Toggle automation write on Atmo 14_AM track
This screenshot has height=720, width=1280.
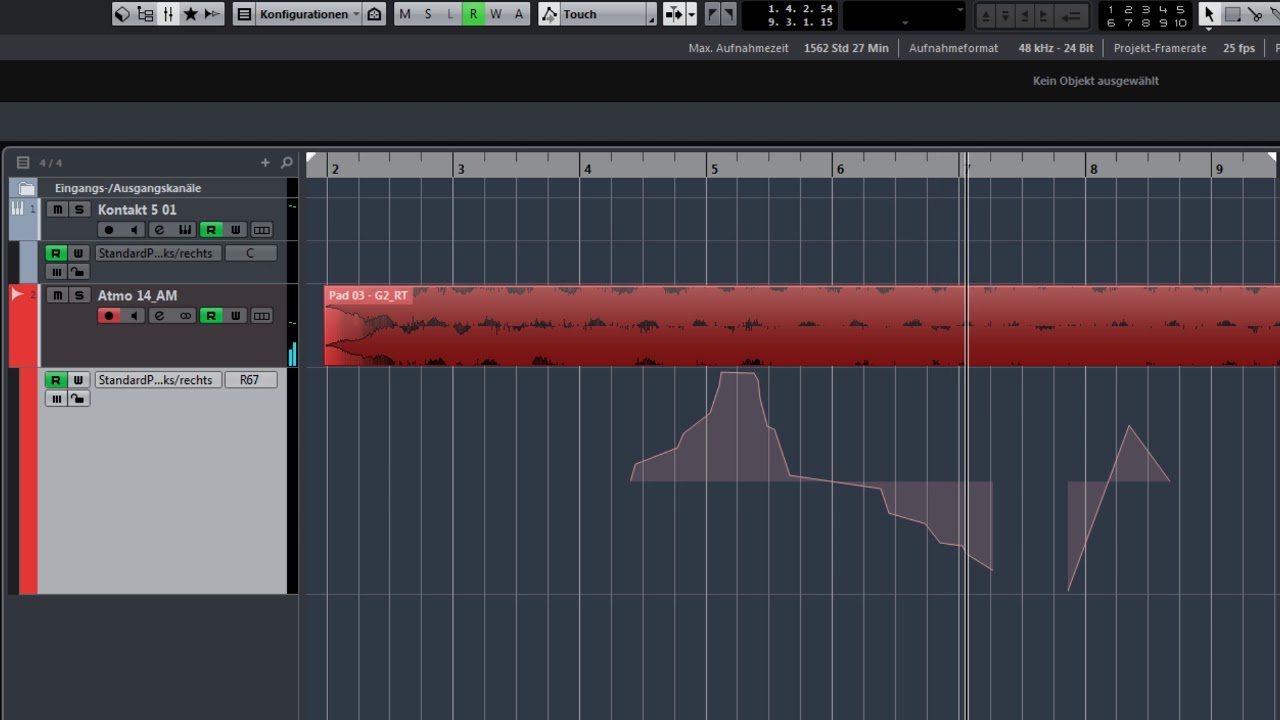point(236,316)
